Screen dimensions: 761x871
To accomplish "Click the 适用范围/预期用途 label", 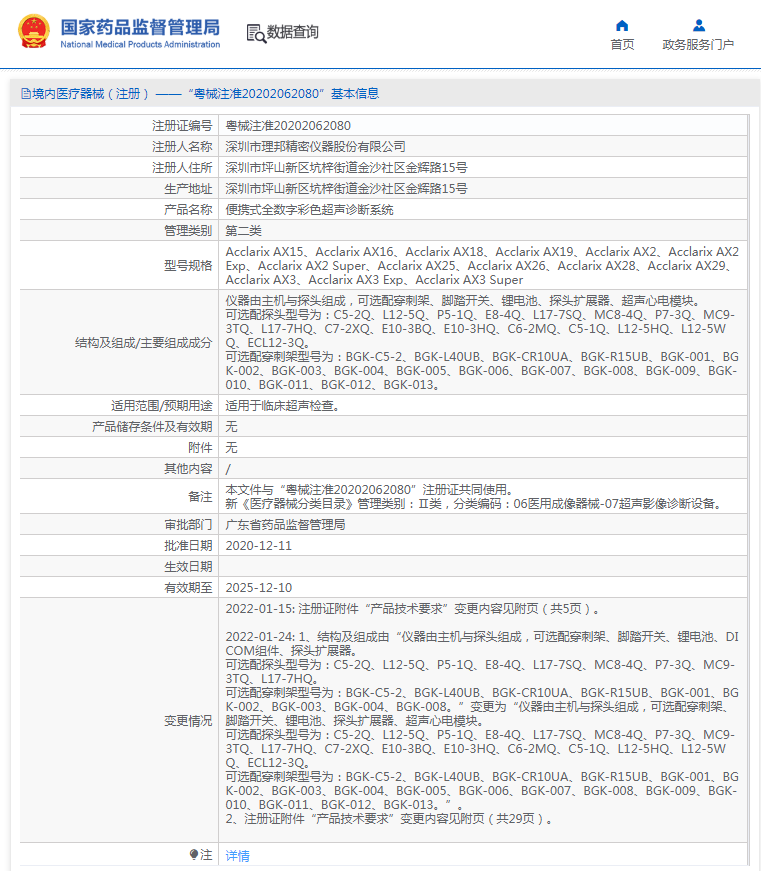I will coord(161,406).
